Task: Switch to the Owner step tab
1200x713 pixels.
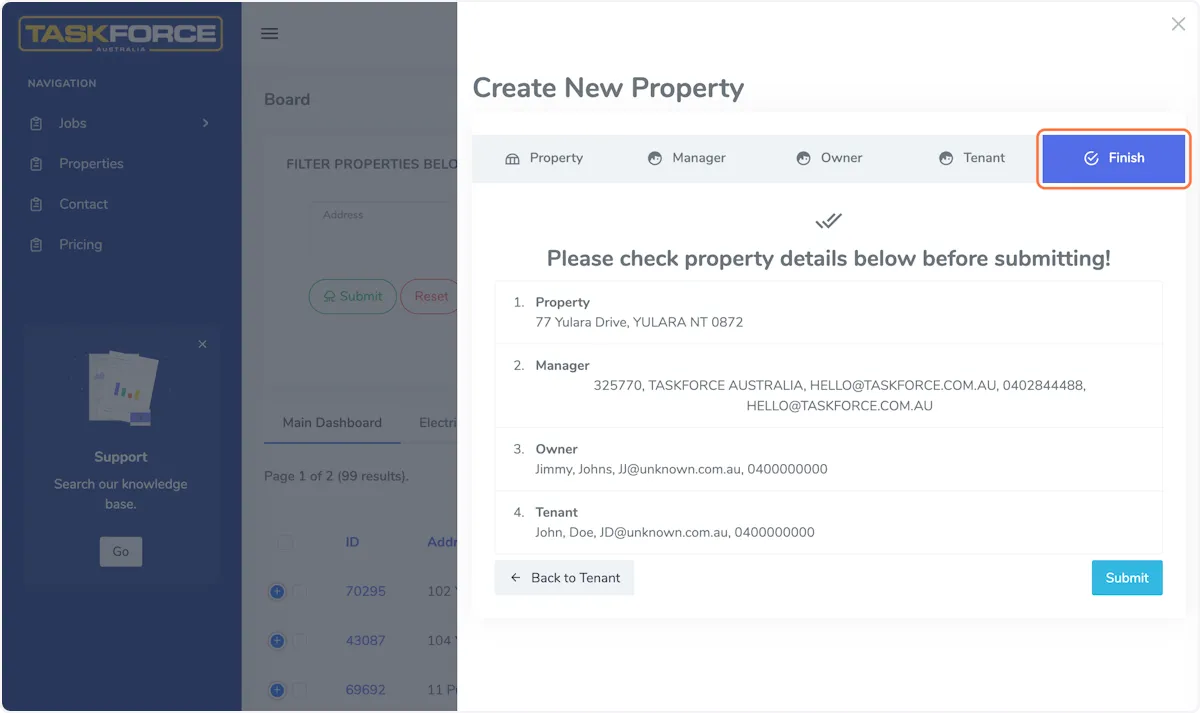Action: coord(829,158)
